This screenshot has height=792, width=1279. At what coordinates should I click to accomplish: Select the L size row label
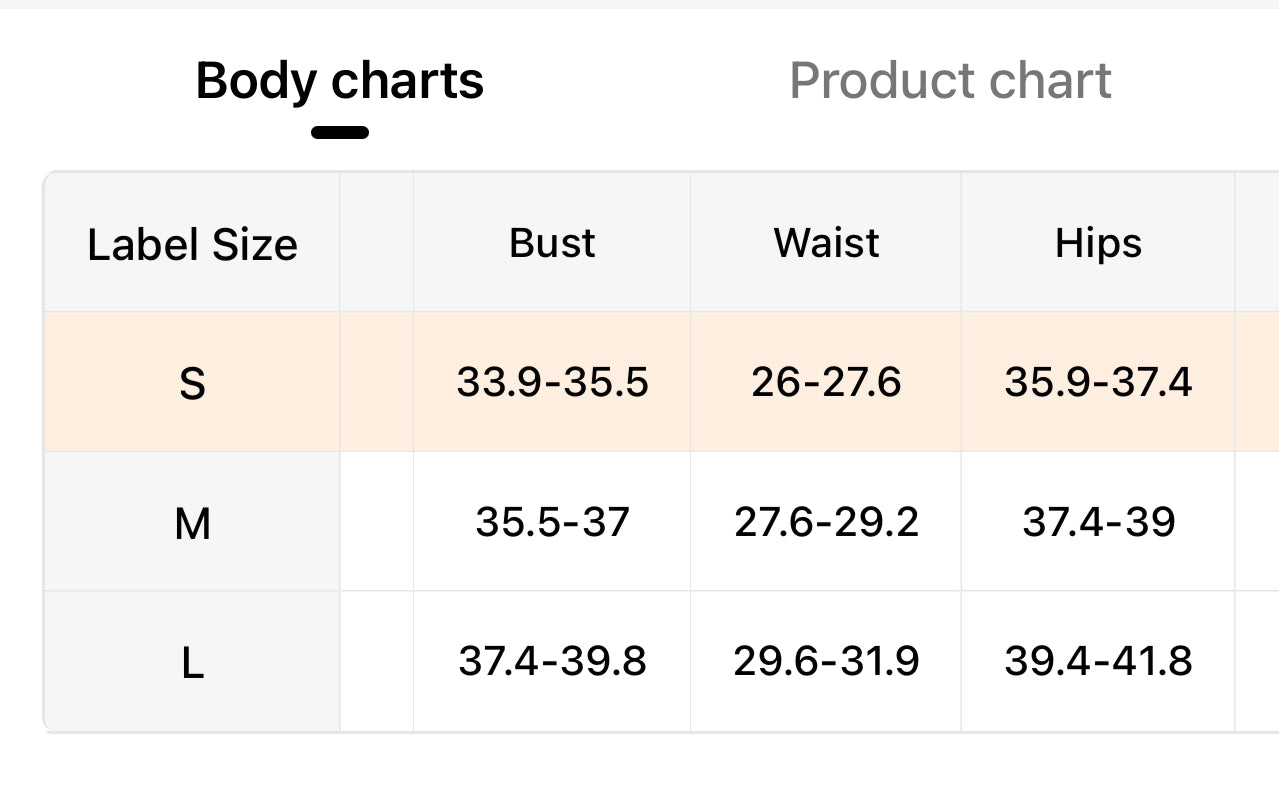pyautogui.click(x=192, y=662)
